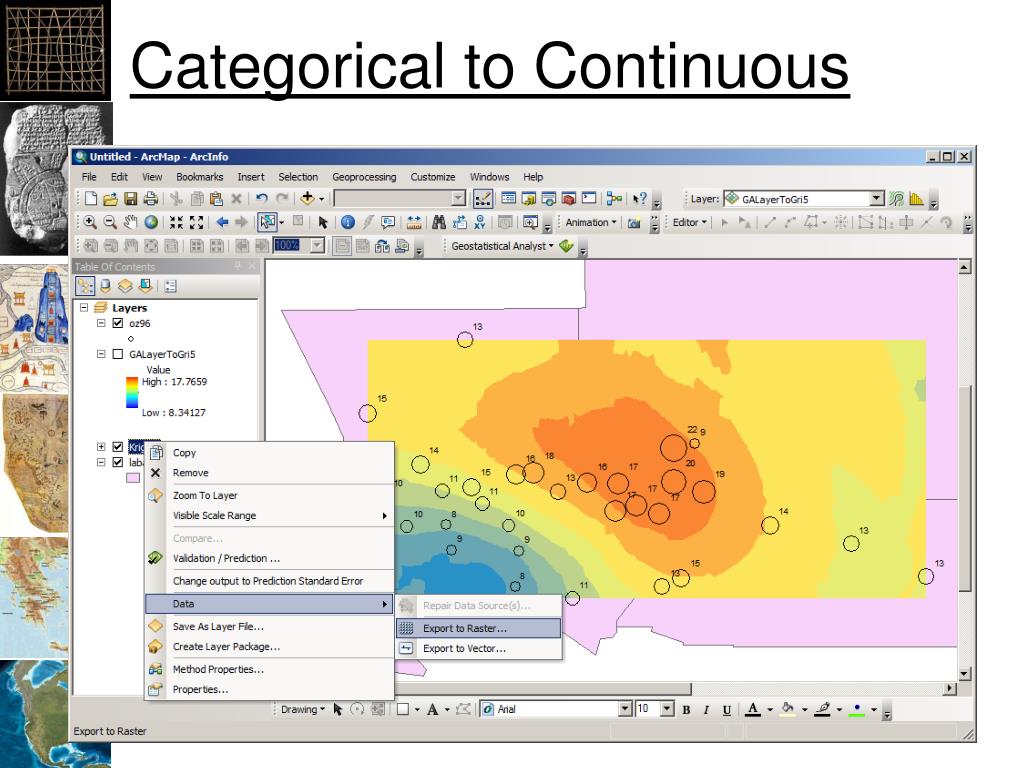Select the Zoom Out tool
Image resolution: width=1024 pixels, height=768 pixels.
click(110, 222)
